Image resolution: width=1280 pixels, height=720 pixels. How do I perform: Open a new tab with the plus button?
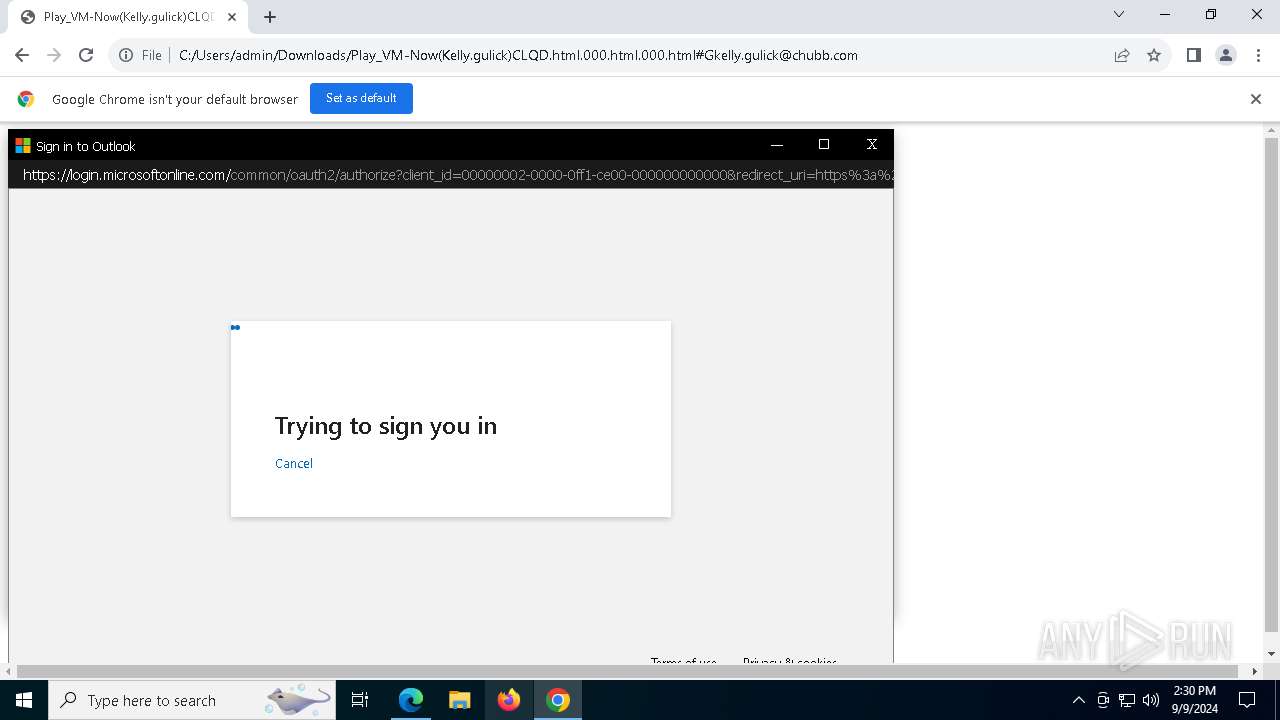270,16
